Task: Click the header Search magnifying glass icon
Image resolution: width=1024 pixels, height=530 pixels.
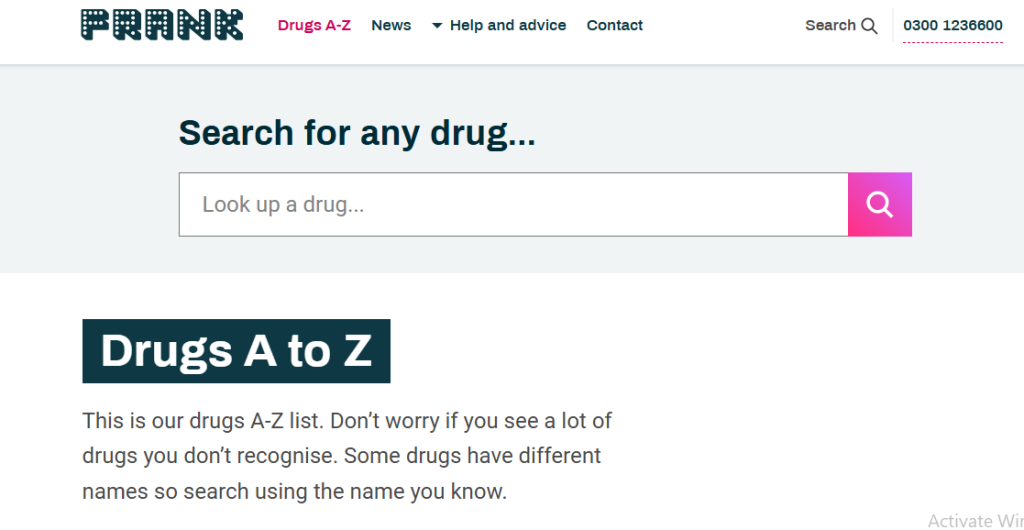Action: [x=869, y=25]
